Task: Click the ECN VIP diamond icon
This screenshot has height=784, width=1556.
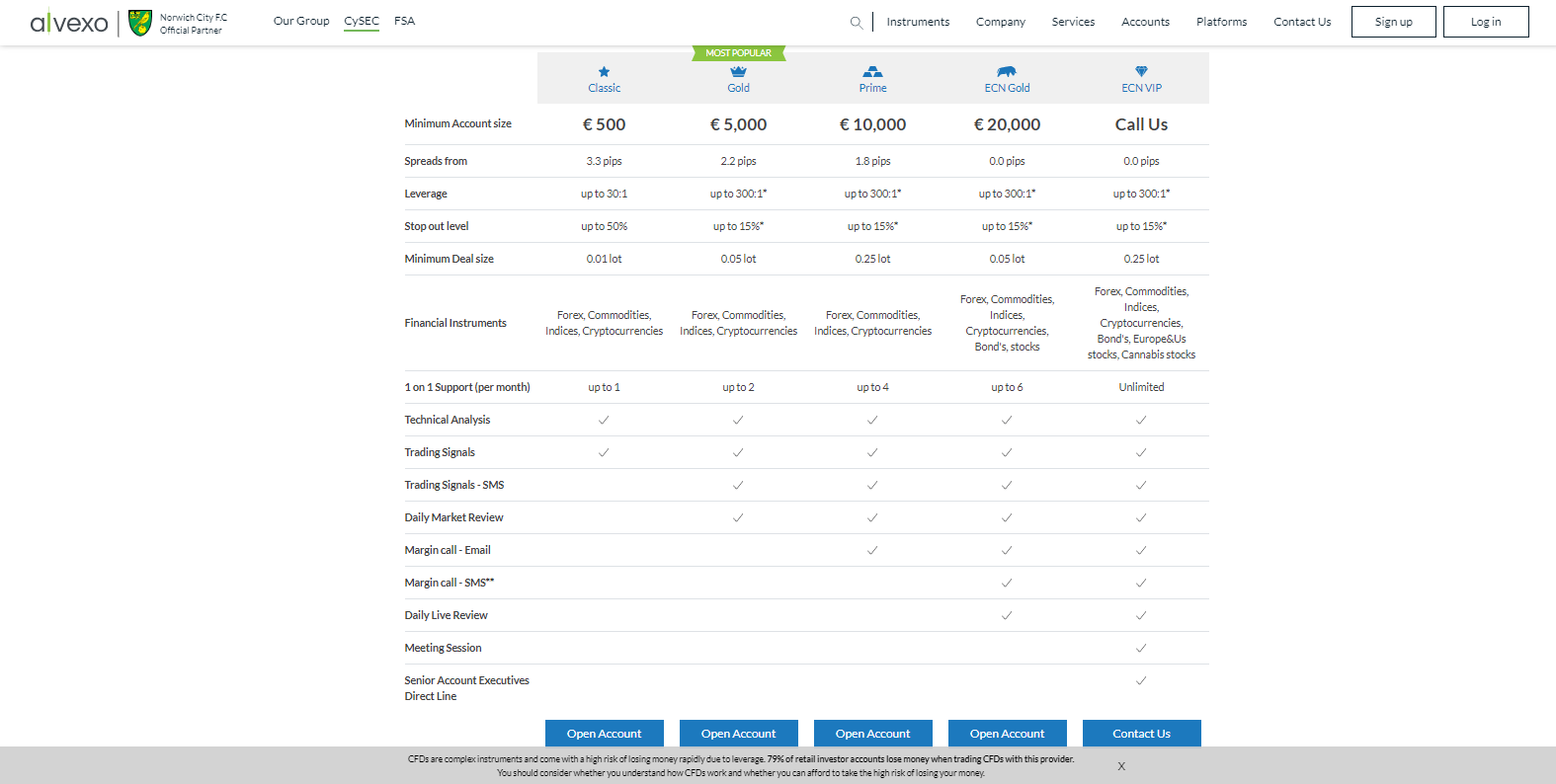Action: (x=1141, y=72)
